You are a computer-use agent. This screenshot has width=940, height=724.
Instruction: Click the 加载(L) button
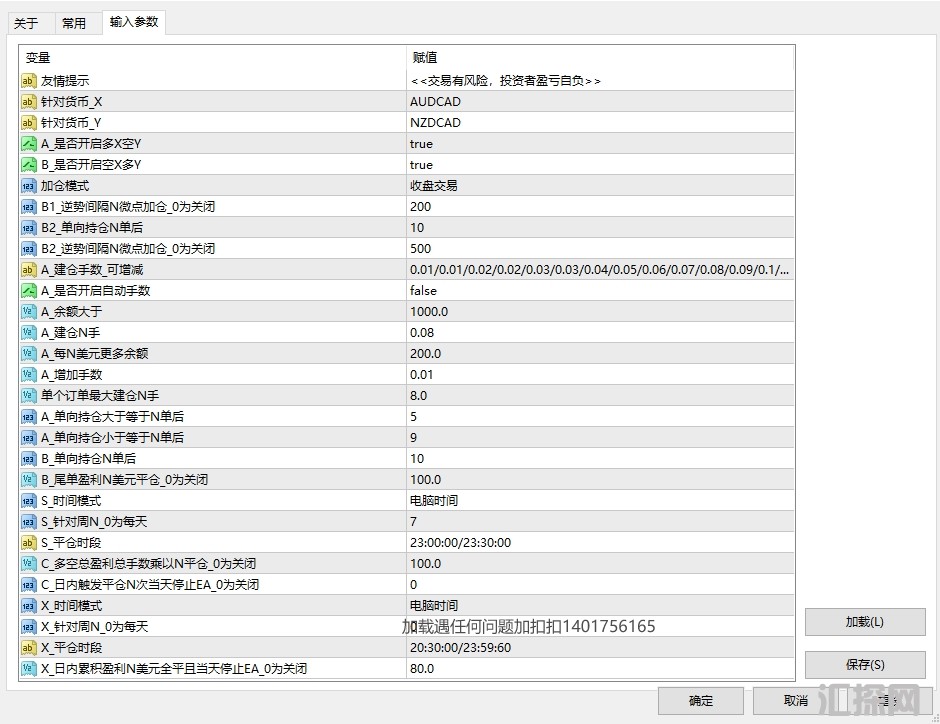click(x=864, y=622)
